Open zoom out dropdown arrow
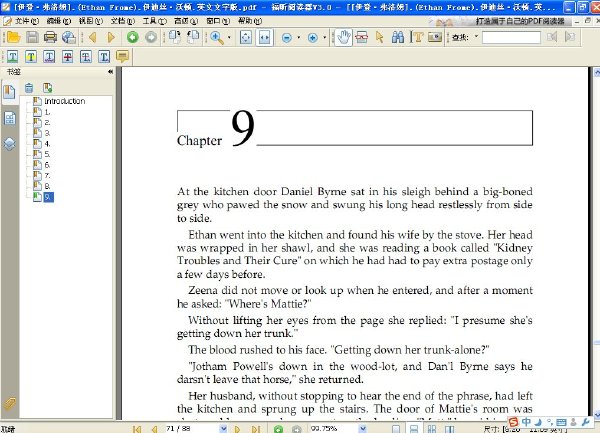The width and height of the screenshot is (600, 433). [298, 37]
